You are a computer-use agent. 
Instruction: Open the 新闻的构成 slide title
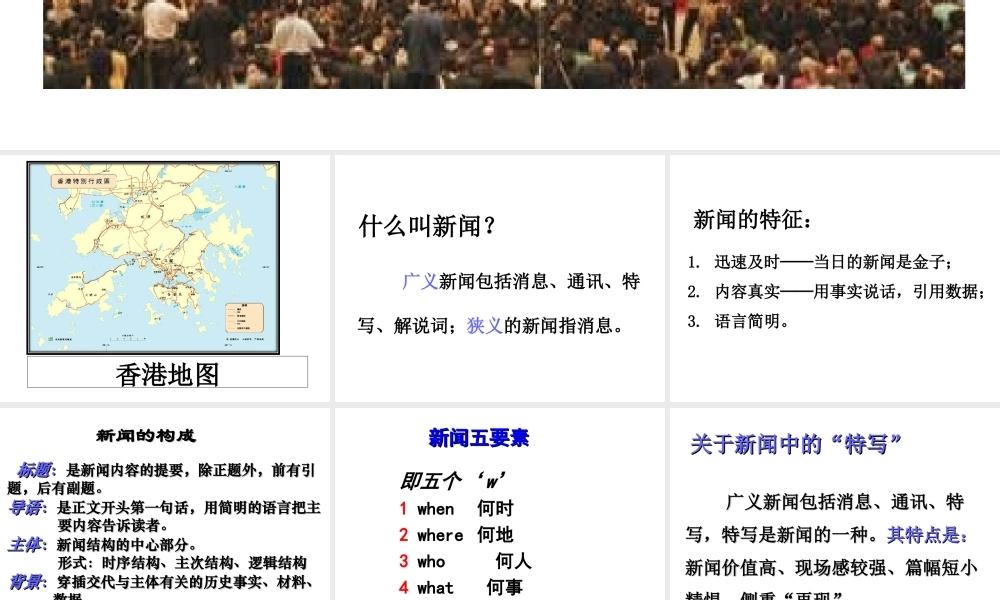point(146,435)
